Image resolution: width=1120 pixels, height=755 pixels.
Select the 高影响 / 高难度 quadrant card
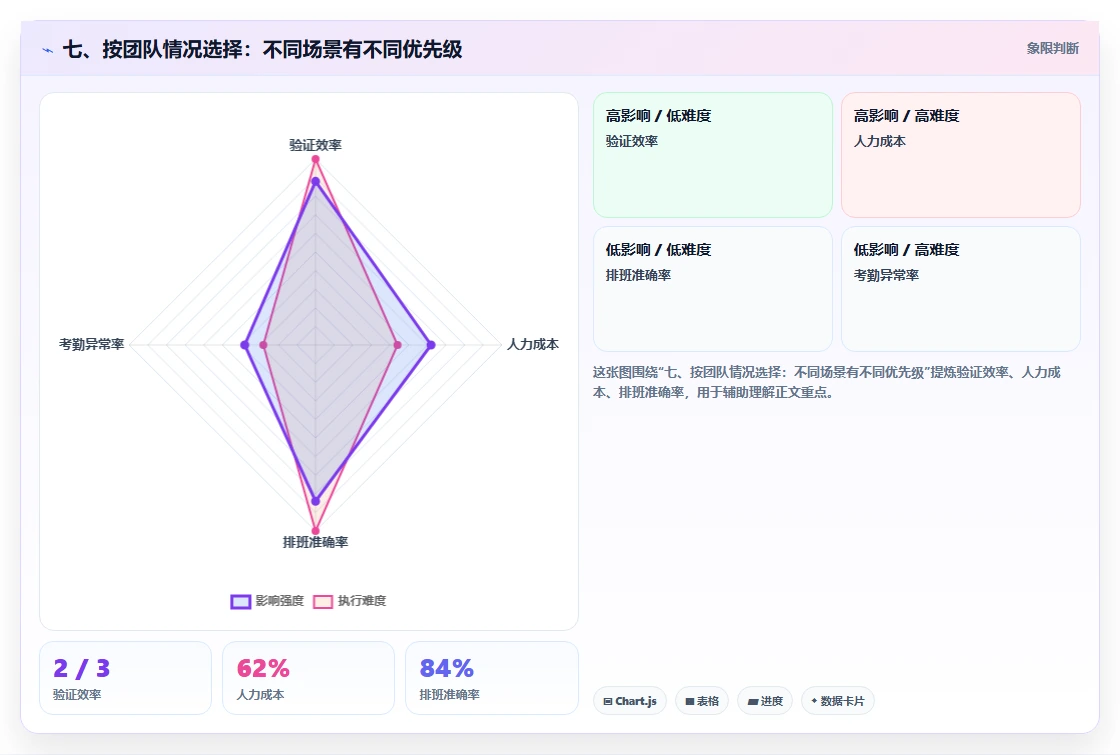coord(961,155)
